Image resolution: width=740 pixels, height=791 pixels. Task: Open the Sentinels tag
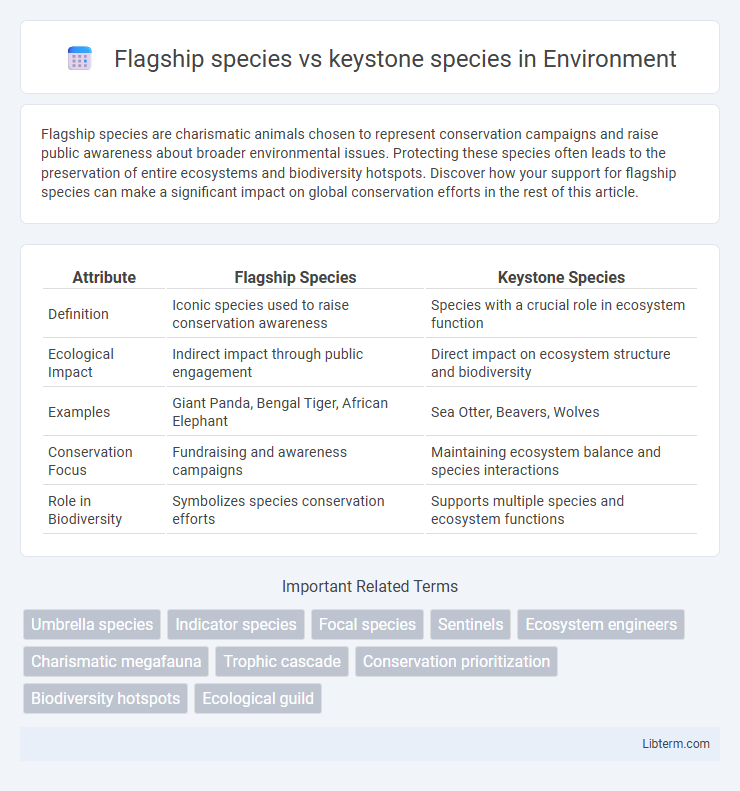[470, 625]
